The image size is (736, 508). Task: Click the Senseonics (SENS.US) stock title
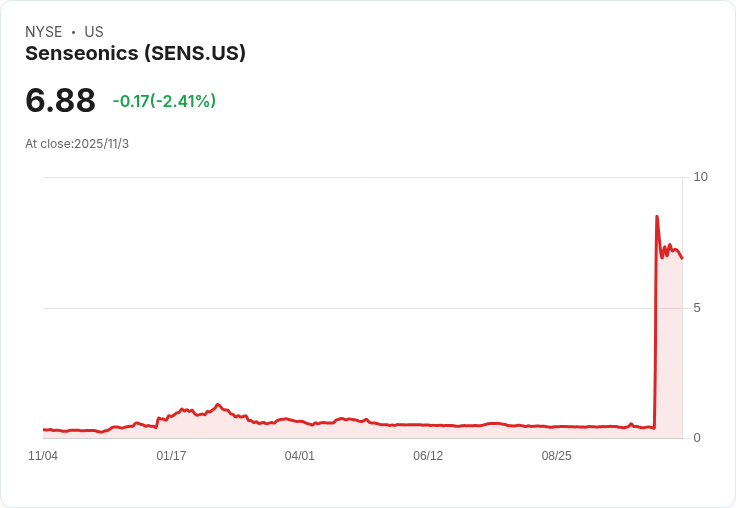pyautogui.click(x=135, y=53)
